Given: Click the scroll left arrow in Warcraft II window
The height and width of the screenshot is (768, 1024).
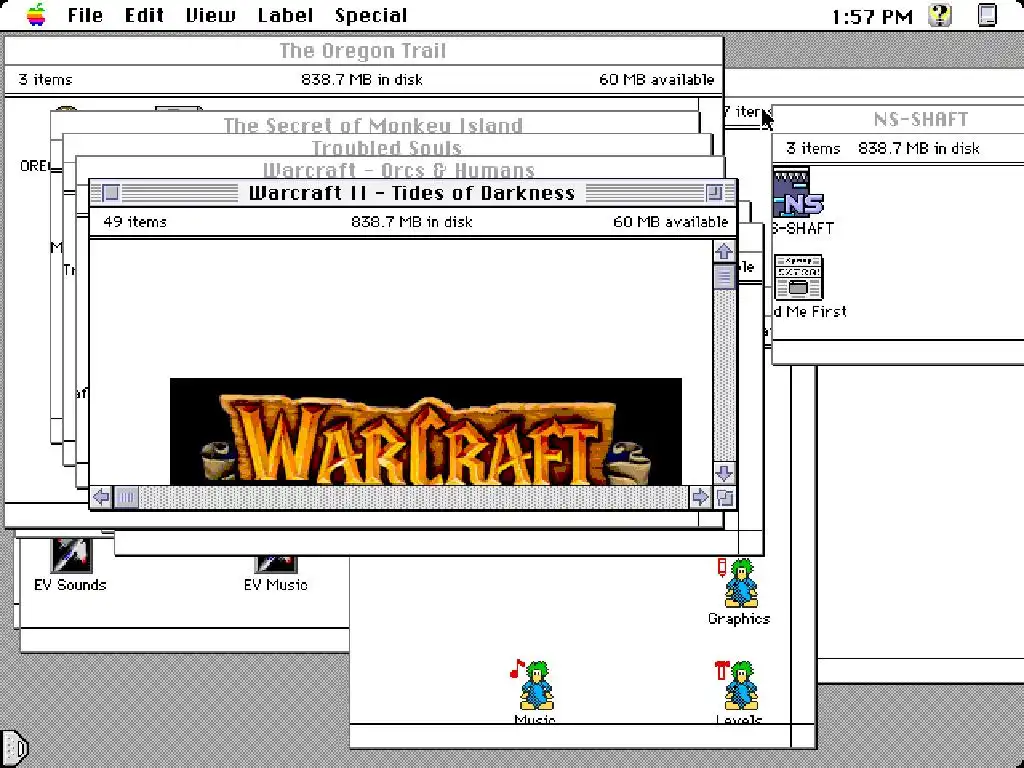Looking at the screenshot, I should [101, 497].
